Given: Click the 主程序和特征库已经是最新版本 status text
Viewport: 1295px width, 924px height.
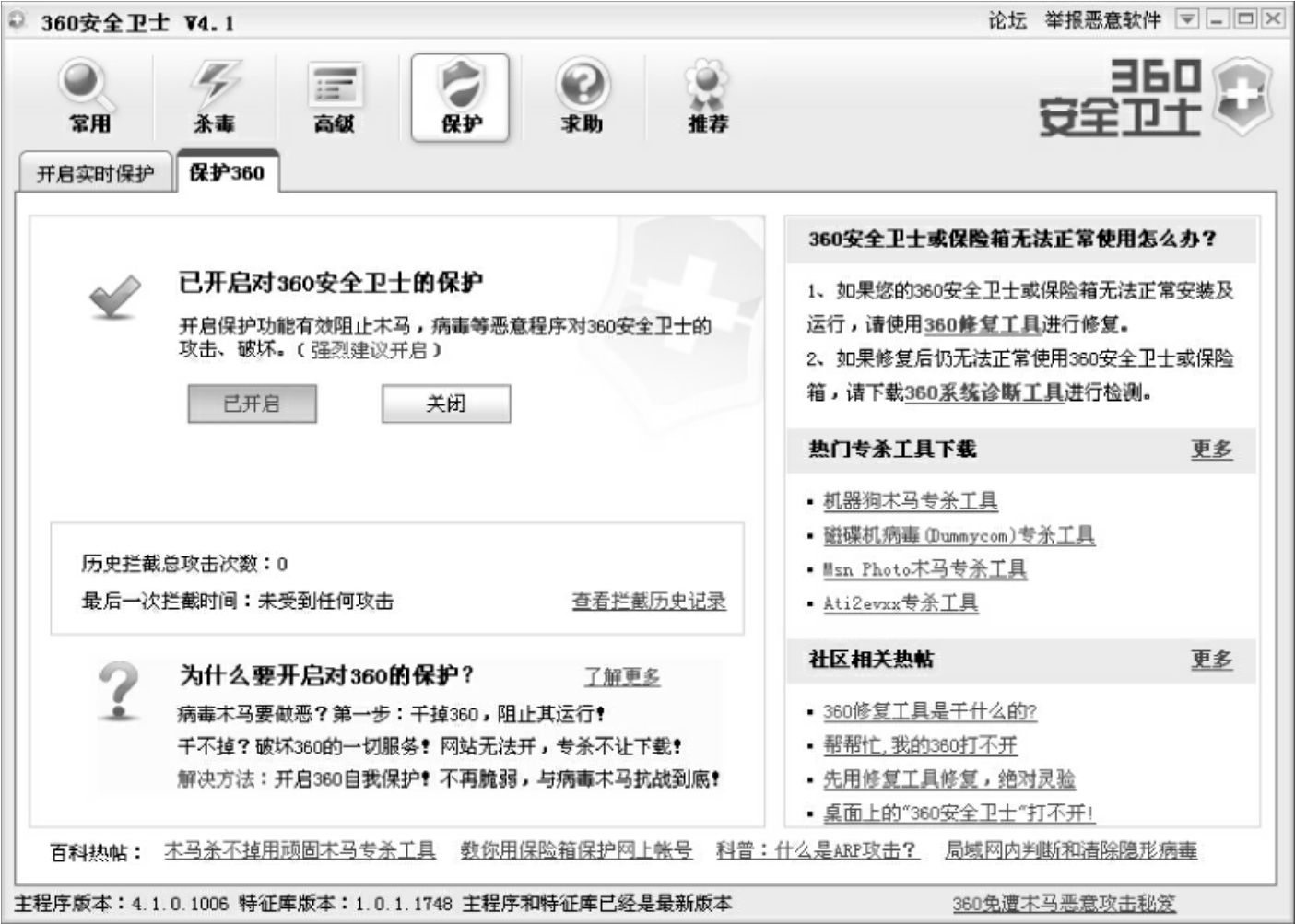Looking at the screenshot, I should tap(597, 904).
